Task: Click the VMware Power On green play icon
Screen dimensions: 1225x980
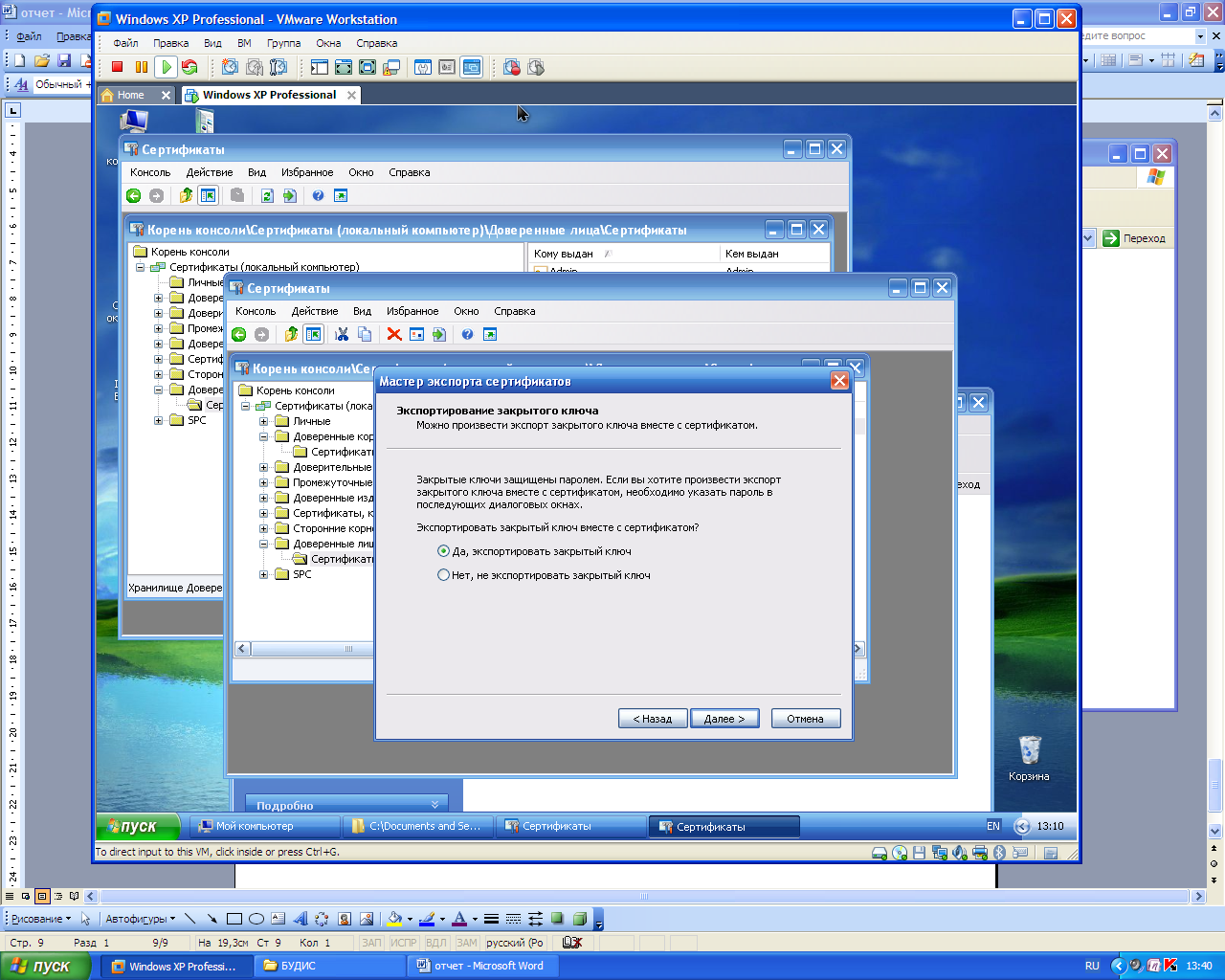Action: pos(166,67)
